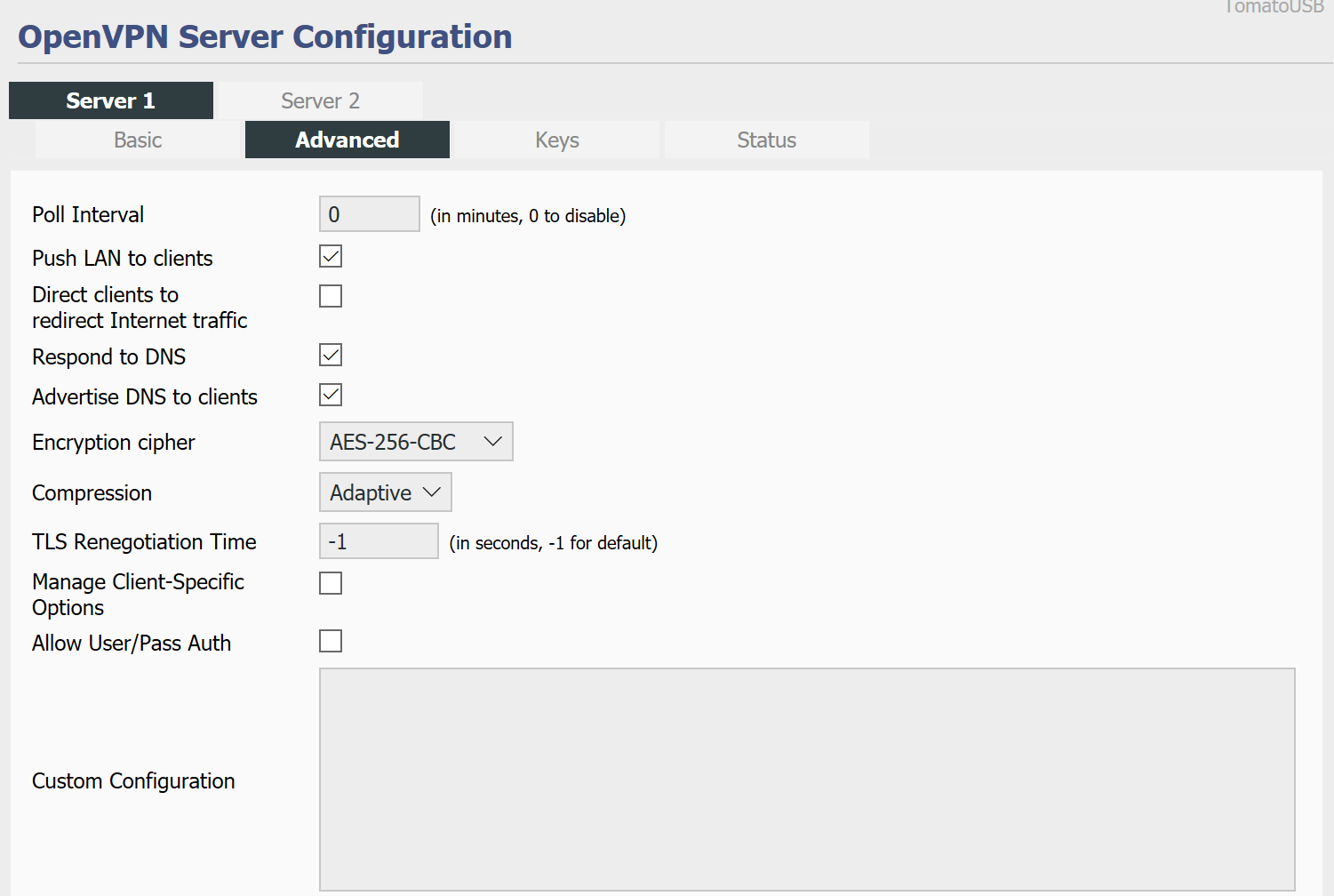Disable Push LAN to clients

tap(330, 256)
